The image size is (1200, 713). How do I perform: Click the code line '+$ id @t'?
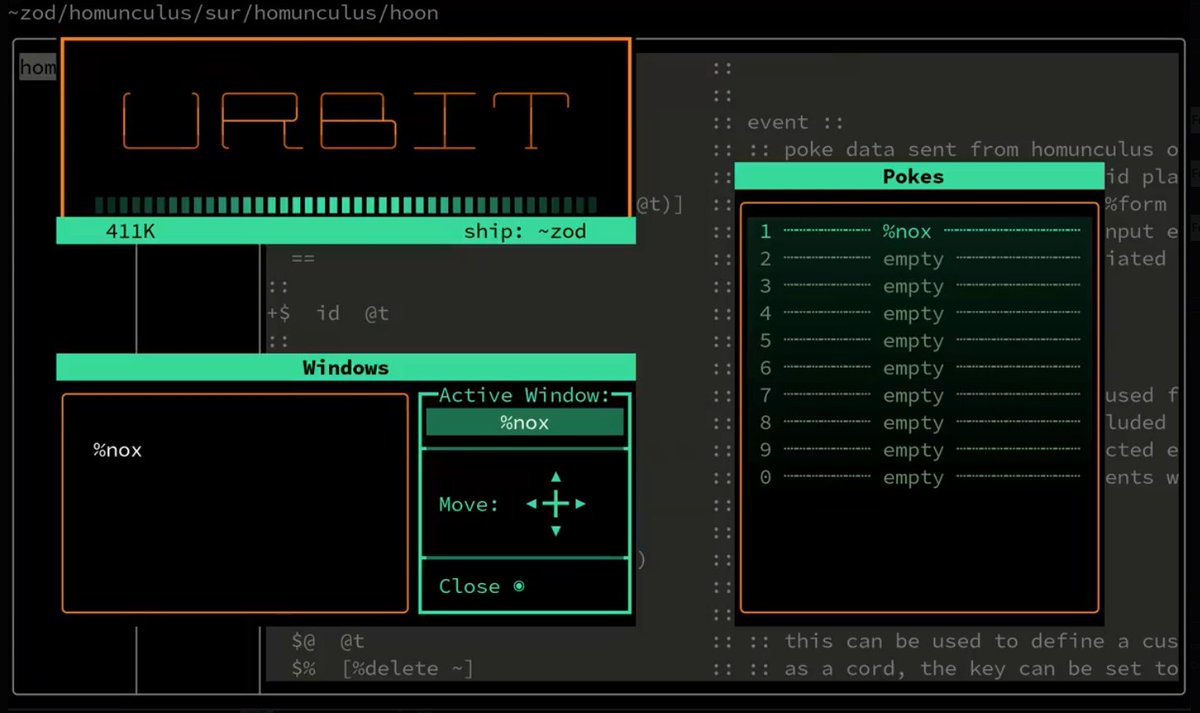coord(328,313)
